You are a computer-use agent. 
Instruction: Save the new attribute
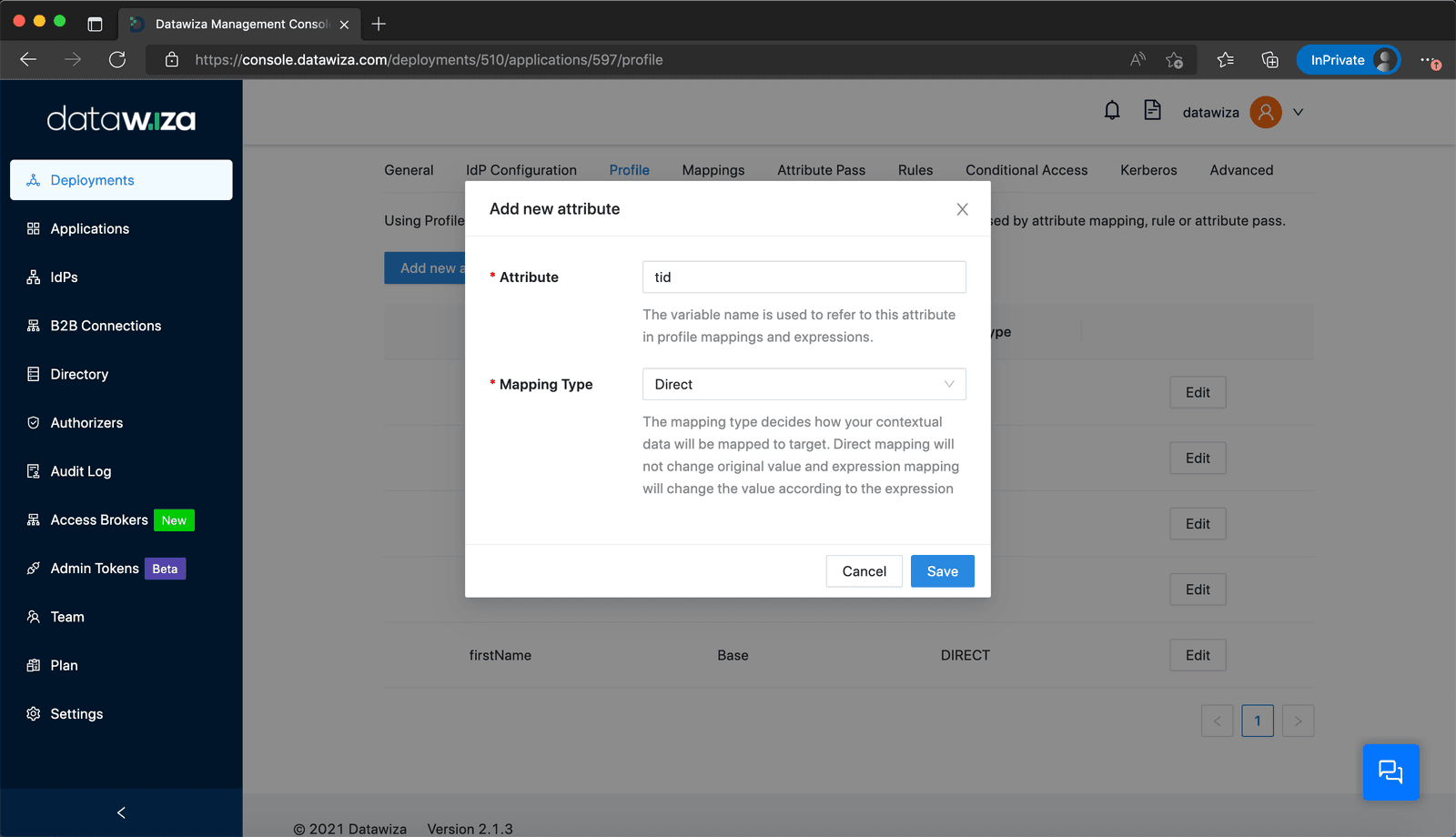[x=943, y=571]
